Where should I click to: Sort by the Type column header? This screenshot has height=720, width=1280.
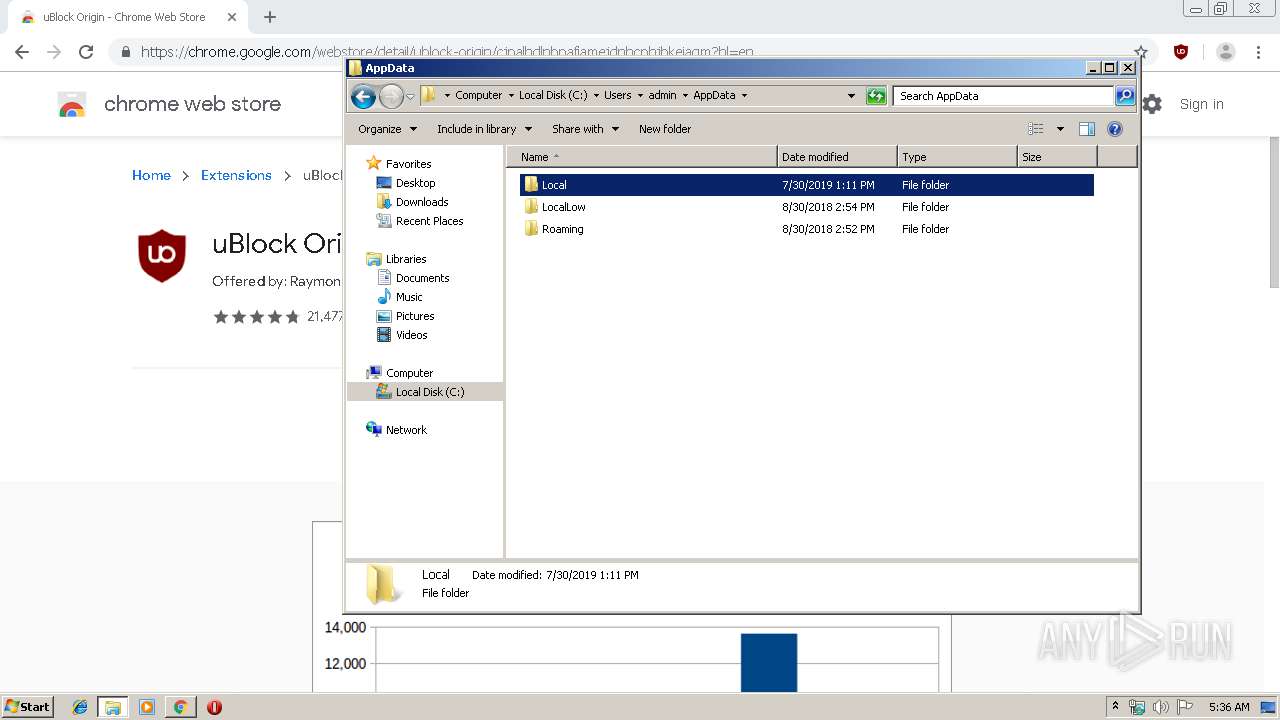[957, 157]
